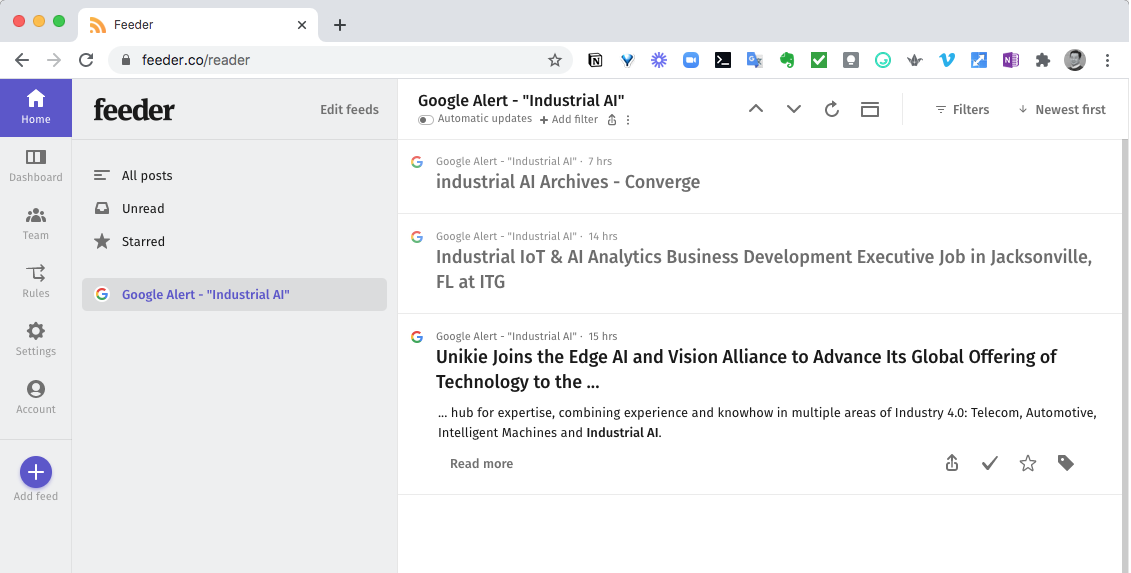Open Industrial IoT Jacksonville job post

click(763, 269)
